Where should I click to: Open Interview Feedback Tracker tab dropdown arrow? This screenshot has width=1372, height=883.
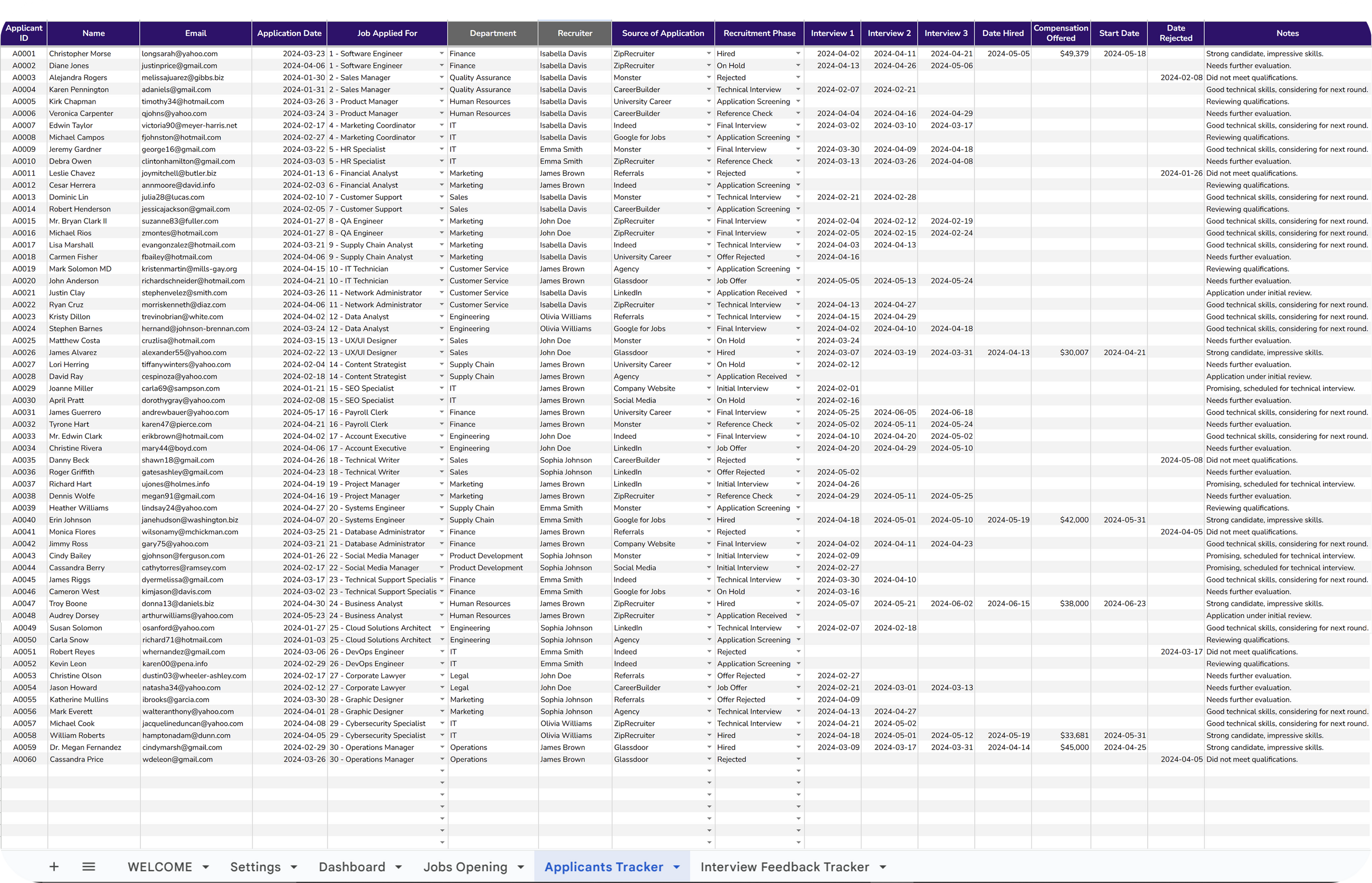(x=883, y=867)
